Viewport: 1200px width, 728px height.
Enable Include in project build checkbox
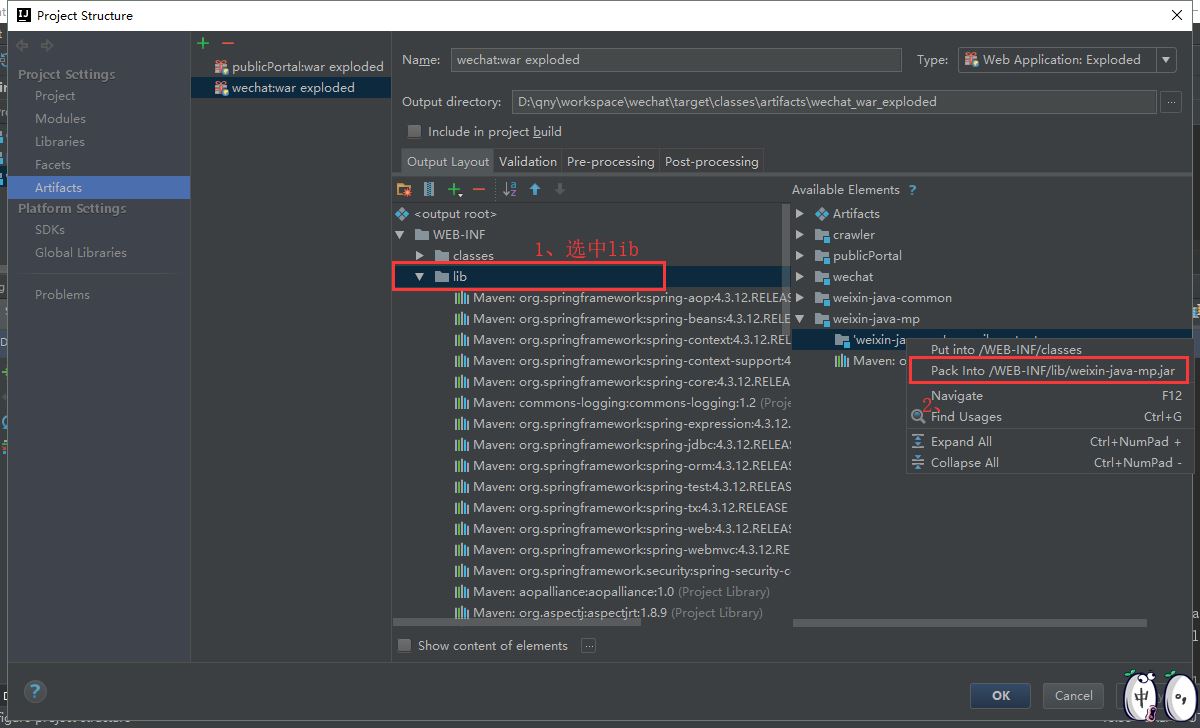click(414, 132)
